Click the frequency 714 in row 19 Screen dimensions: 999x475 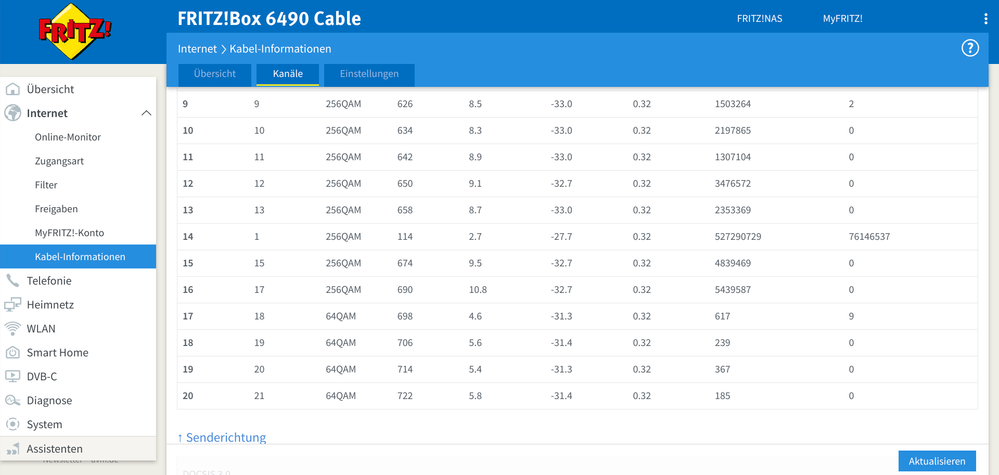[405, 369]
